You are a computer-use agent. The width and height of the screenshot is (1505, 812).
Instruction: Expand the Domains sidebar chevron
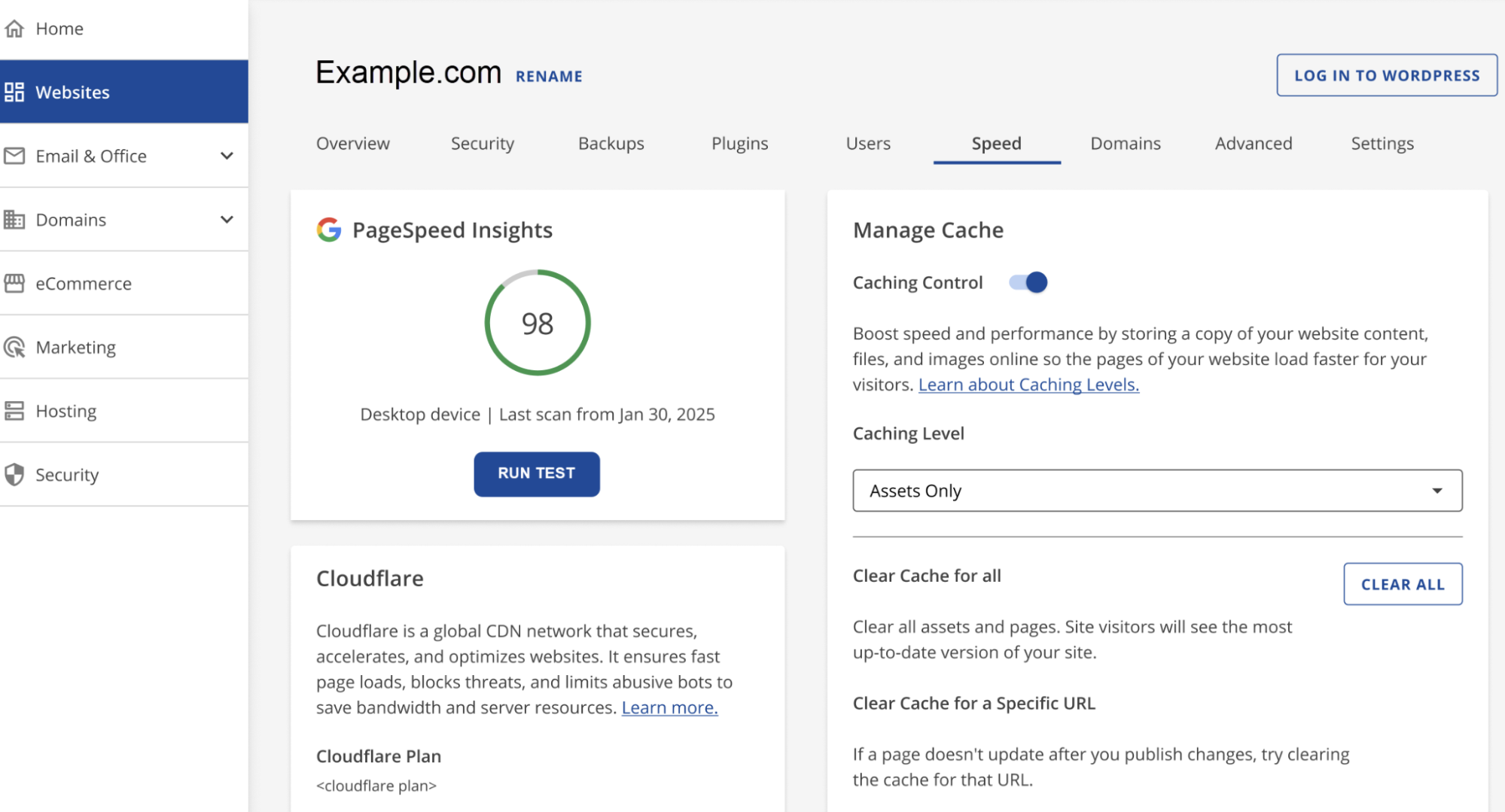[227, 220]
